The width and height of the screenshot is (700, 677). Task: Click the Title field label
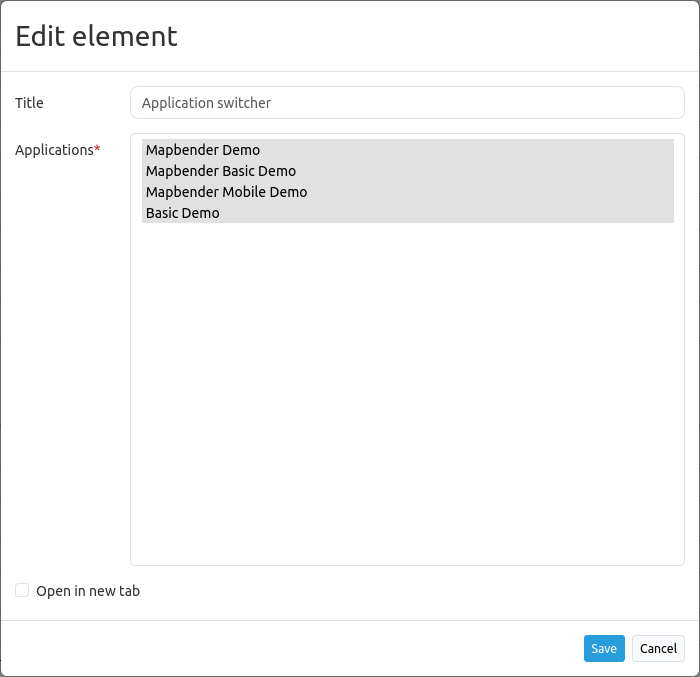click(x=30, y=103)
